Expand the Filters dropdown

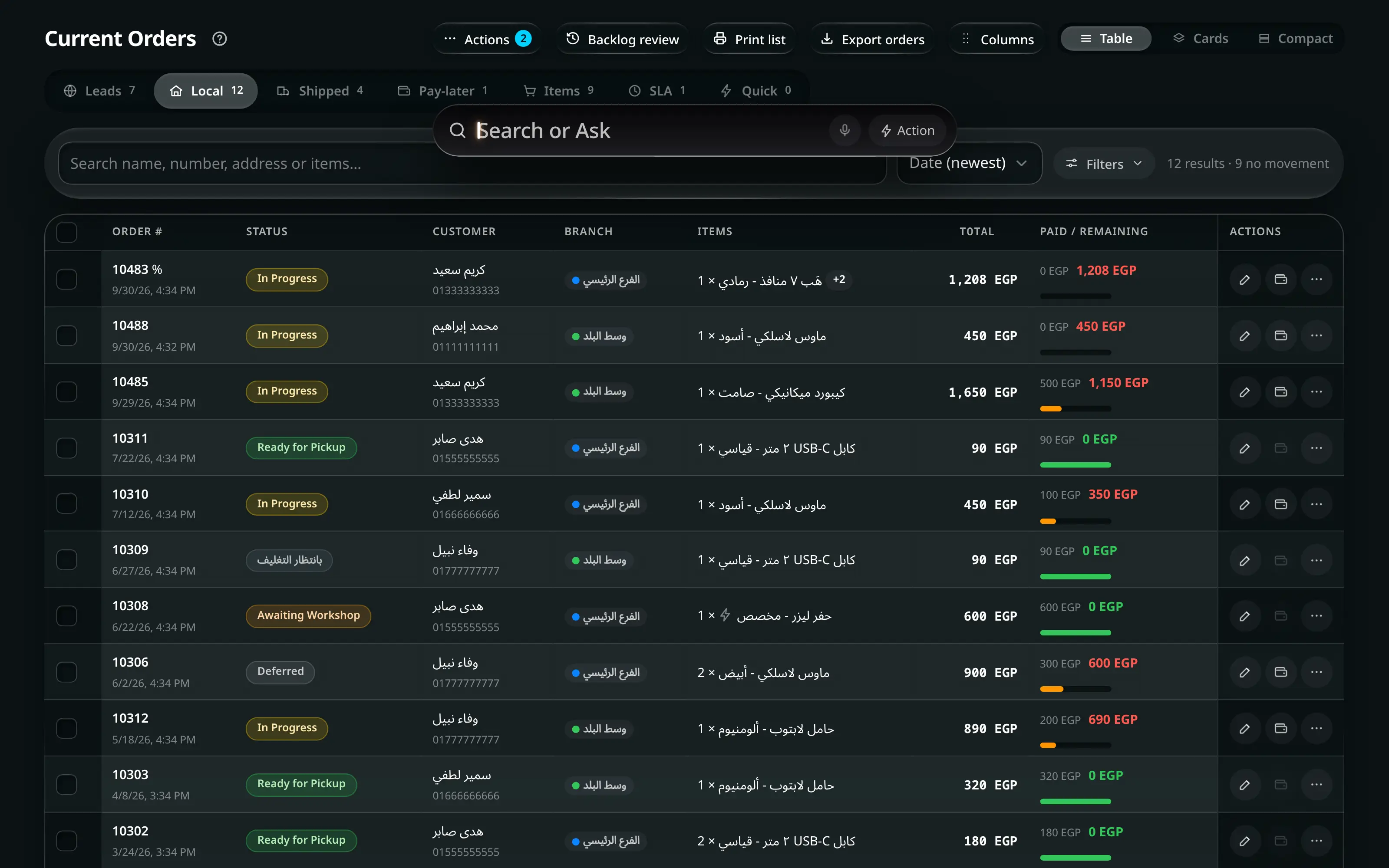pos(1104,164)
